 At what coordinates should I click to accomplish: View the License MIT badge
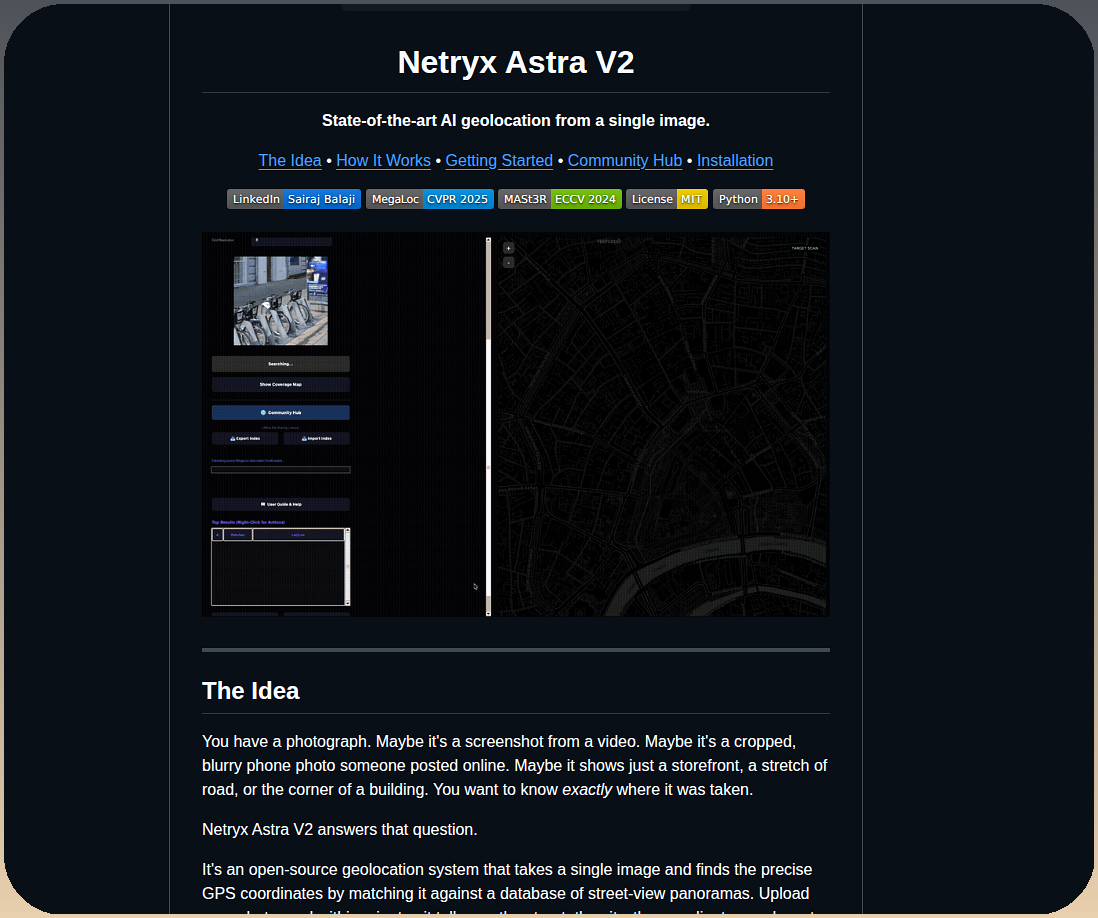667,199
